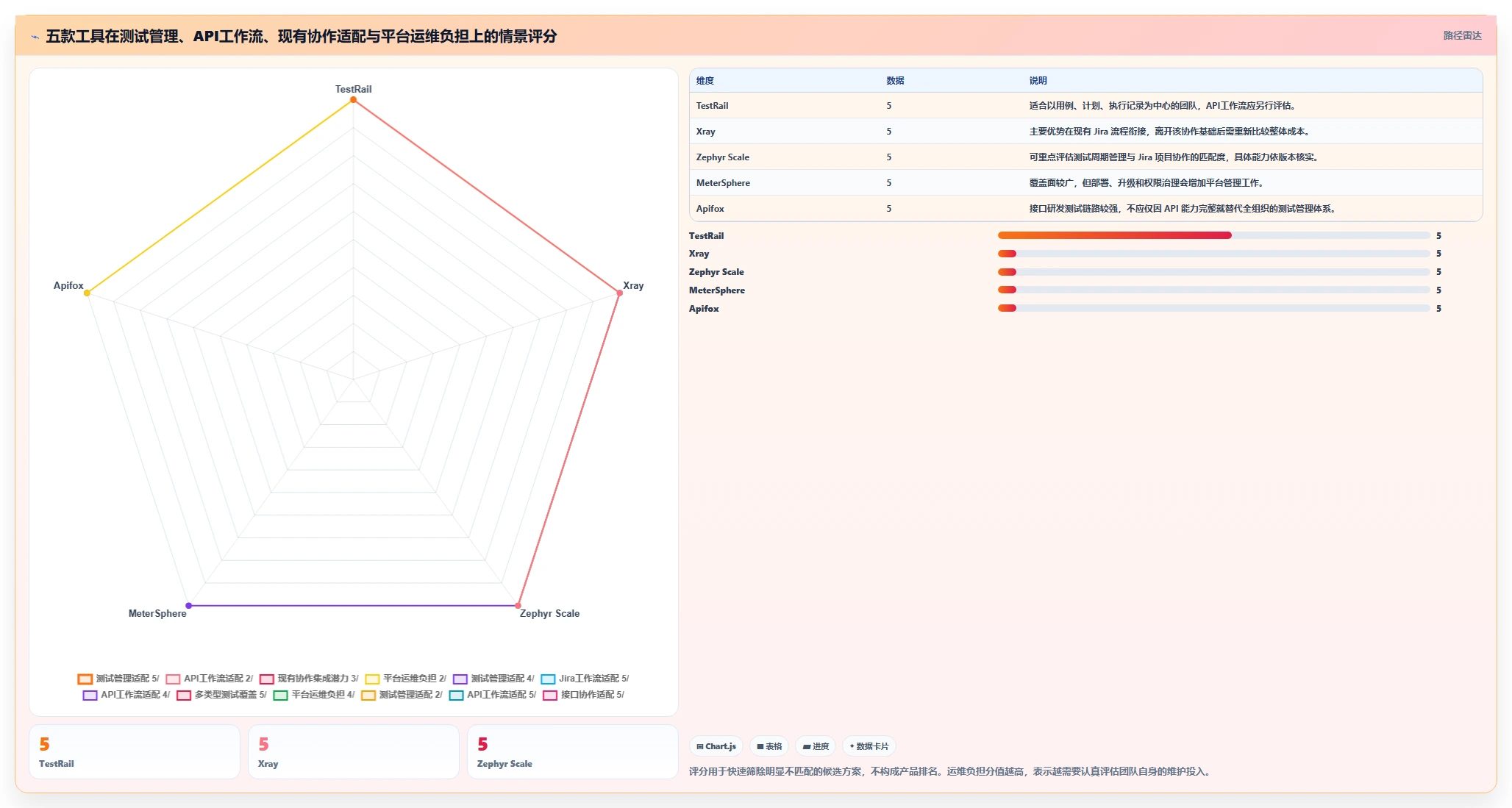The image size is (1512, 808).
Task: Toggle the purple API工作流适配 4/ legend item
Action: coord(126,695)
